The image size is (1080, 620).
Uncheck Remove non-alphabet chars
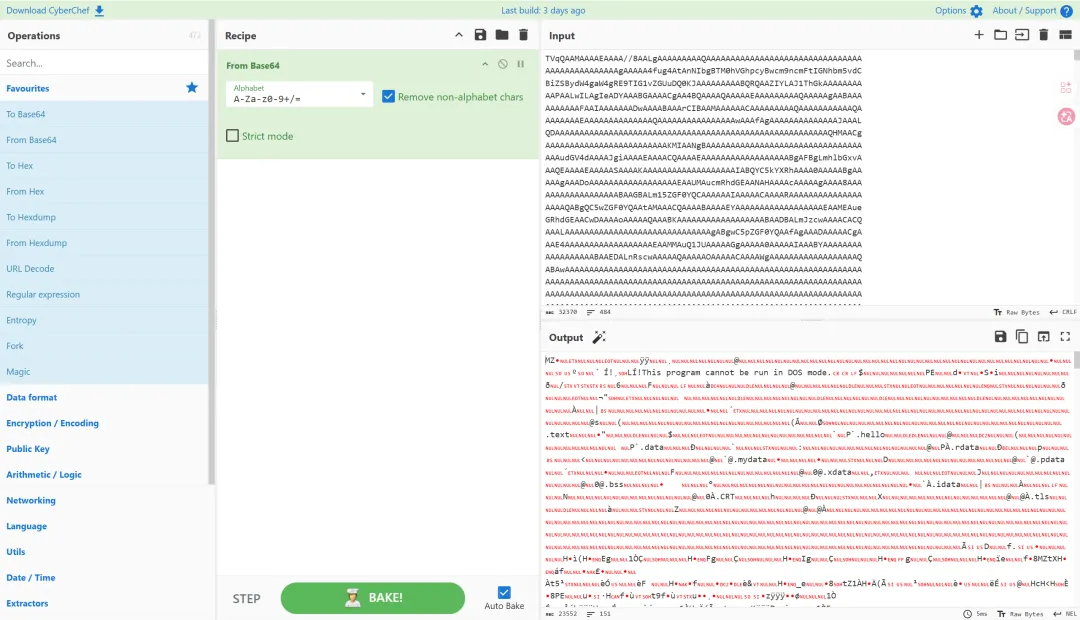click(x=388, y=96)
